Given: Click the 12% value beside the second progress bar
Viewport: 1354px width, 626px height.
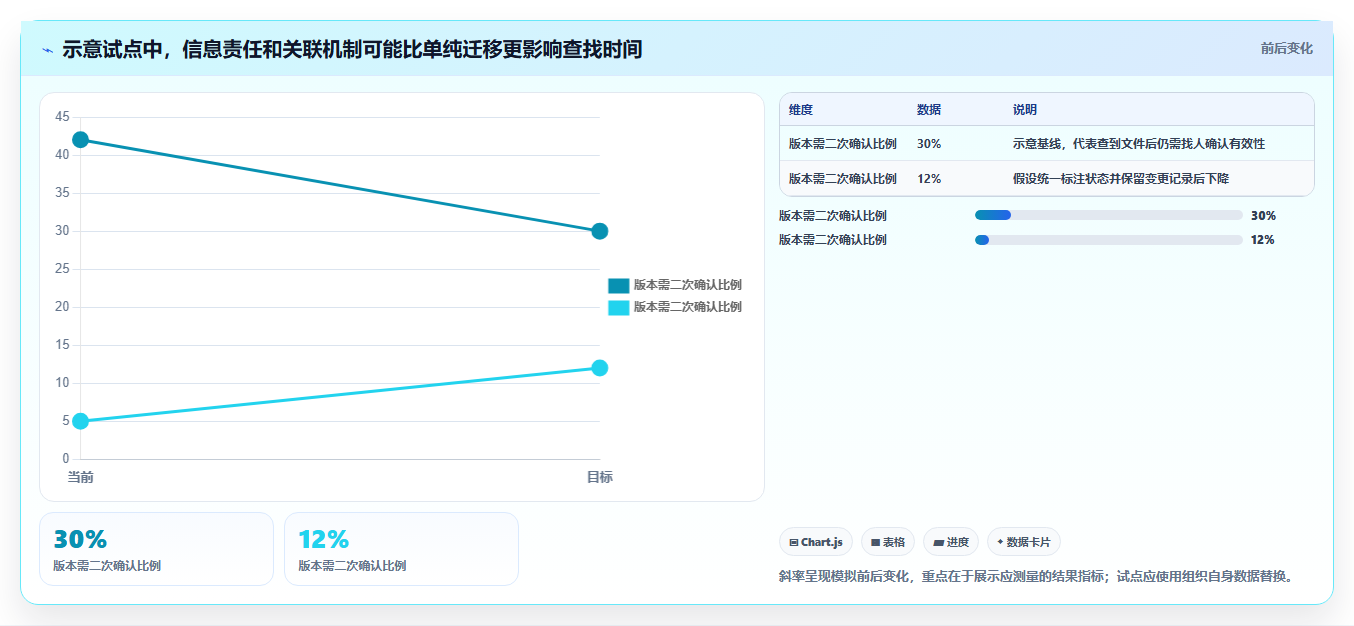Looking at the screenshot, I should 1263,240.
